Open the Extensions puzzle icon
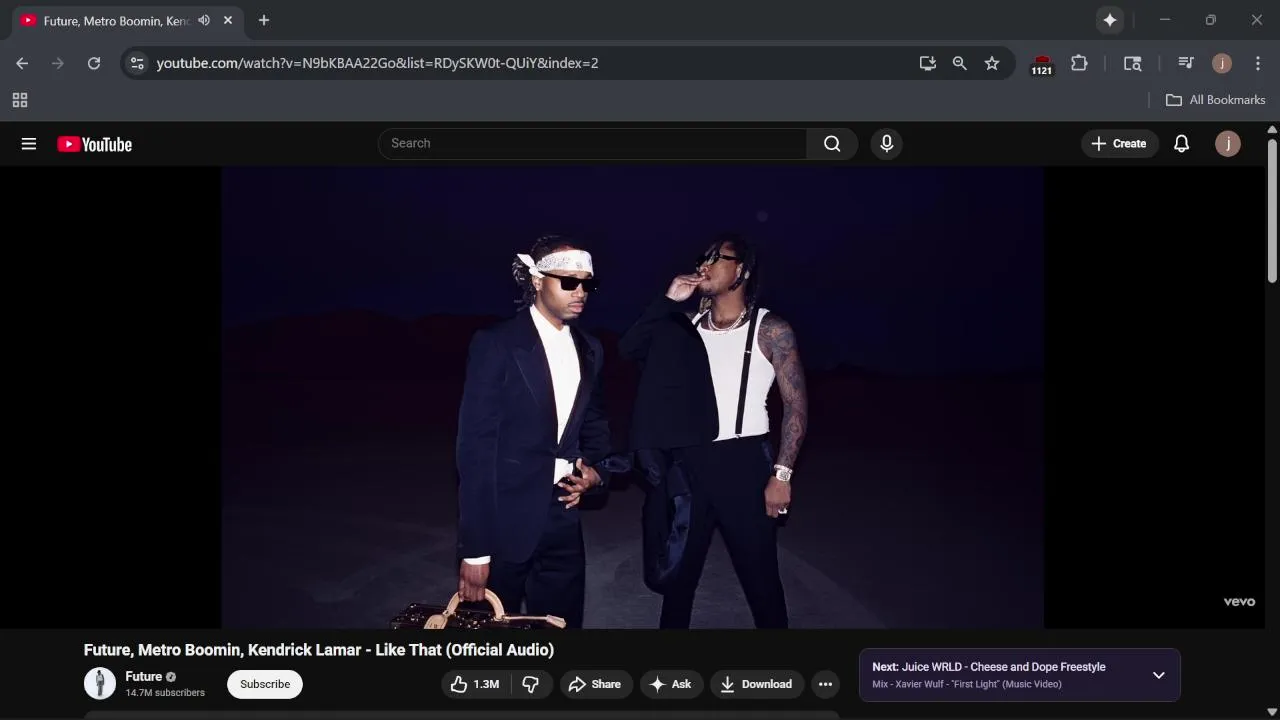This screenshot has width=1280, height=720. click(x=1079, y=63)
